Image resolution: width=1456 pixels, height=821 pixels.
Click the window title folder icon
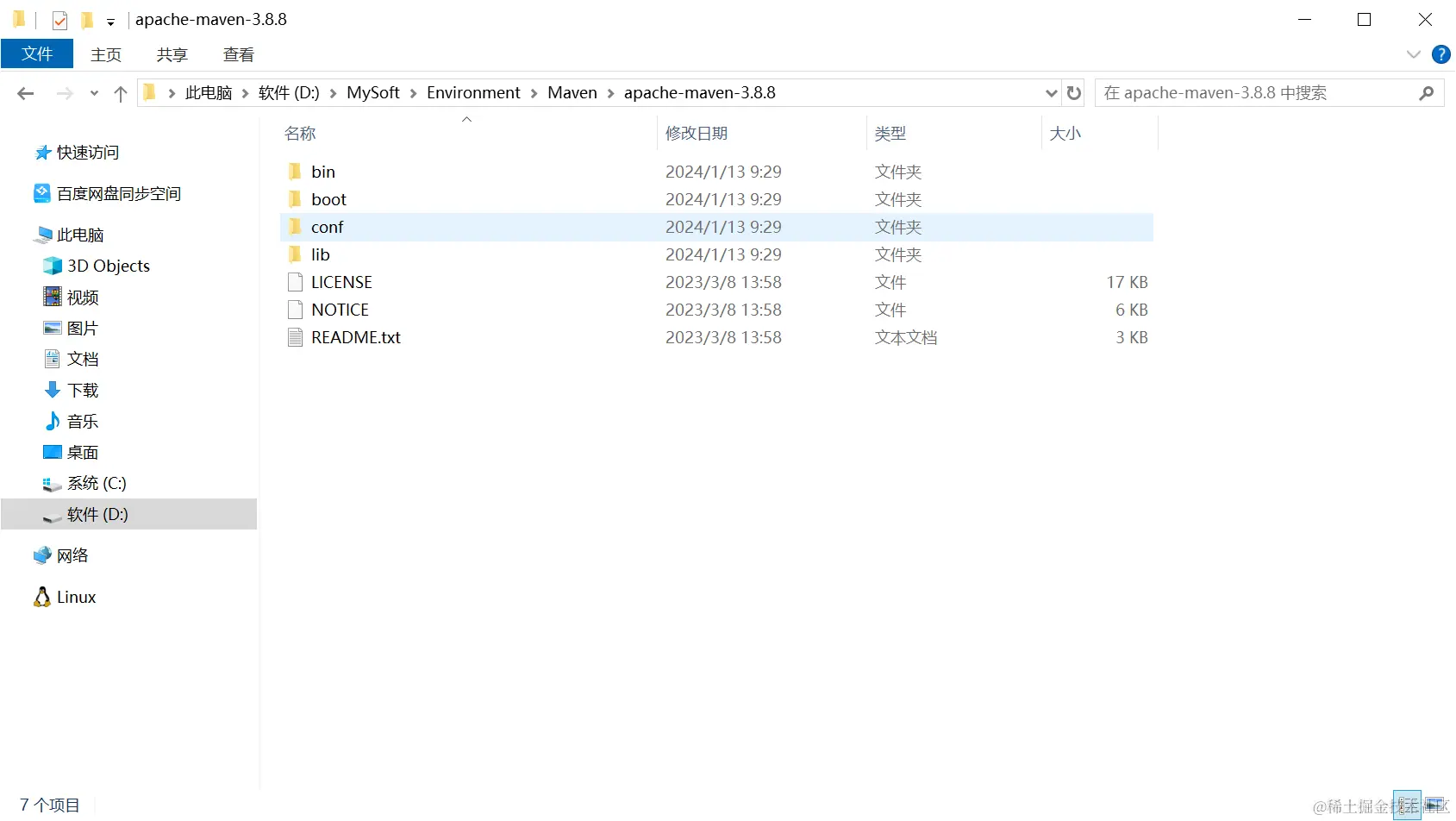click(x=19, y=20)
